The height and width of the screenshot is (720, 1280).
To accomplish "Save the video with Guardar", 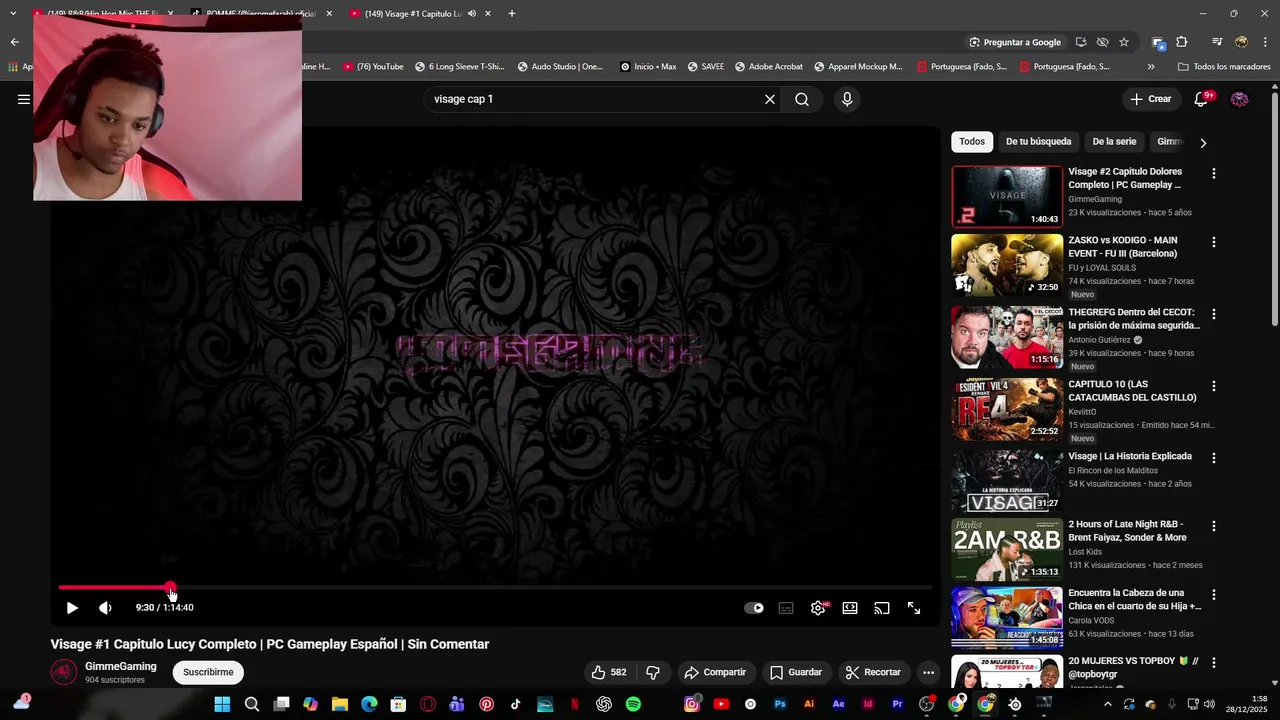I will tap(796, 672).
